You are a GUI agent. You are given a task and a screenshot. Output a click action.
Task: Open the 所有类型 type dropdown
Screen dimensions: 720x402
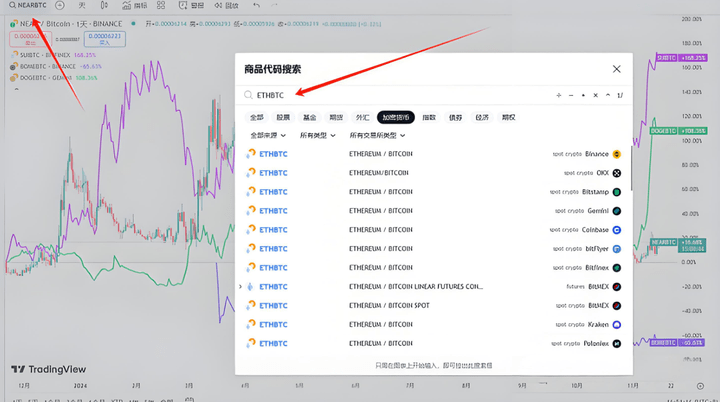coord(318,136)
